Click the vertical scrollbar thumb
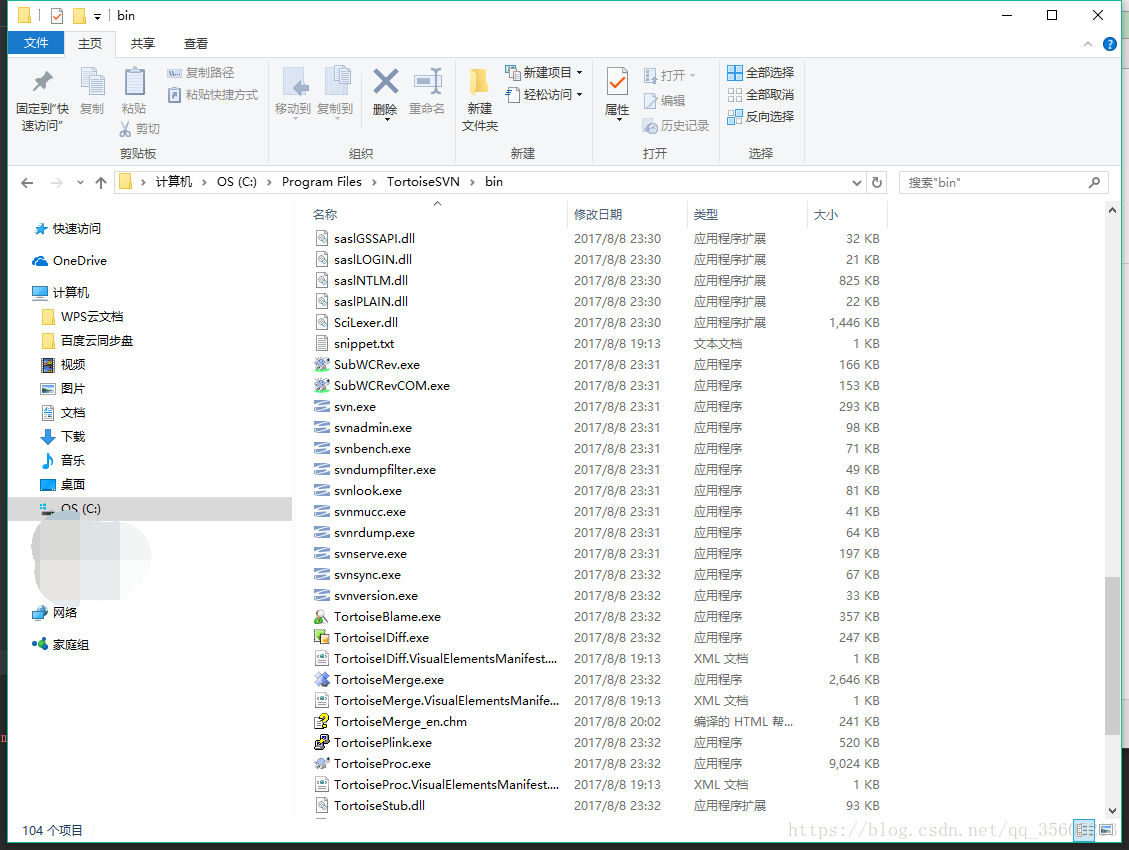This screenshot has height=850, width=1129. [1112, 656]
